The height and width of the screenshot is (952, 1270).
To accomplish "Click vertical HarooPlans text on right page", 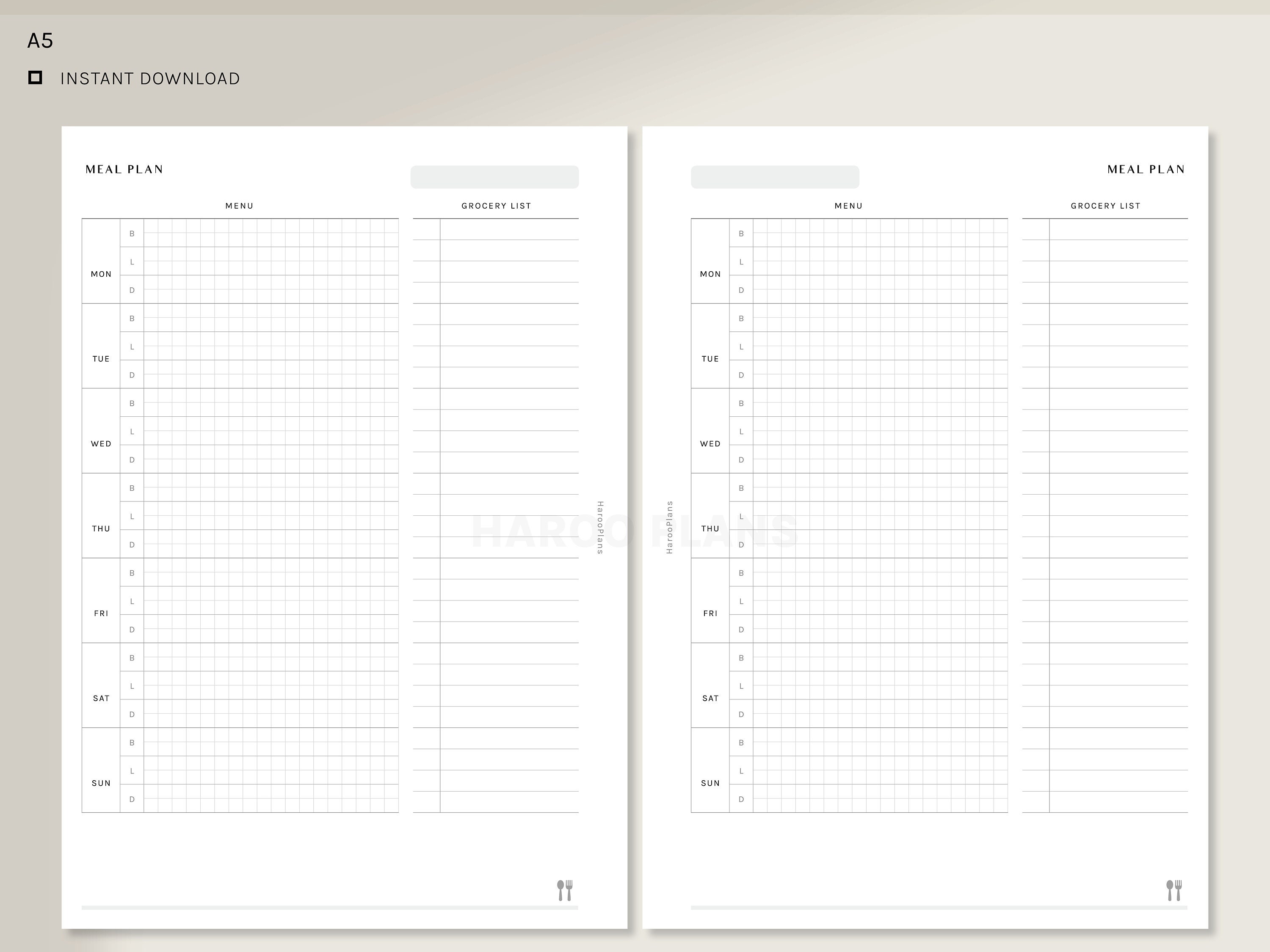I will [669, 527].
